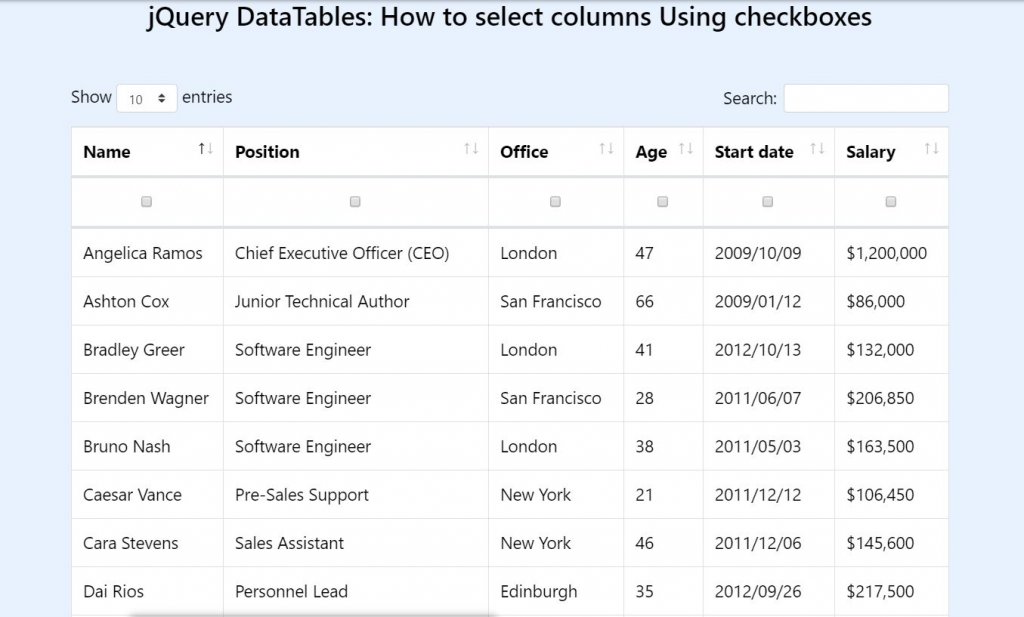Tick the Position column checkbox
Image resolution: width=1024 pixels, height=617 pixels.
coord(355,202)
